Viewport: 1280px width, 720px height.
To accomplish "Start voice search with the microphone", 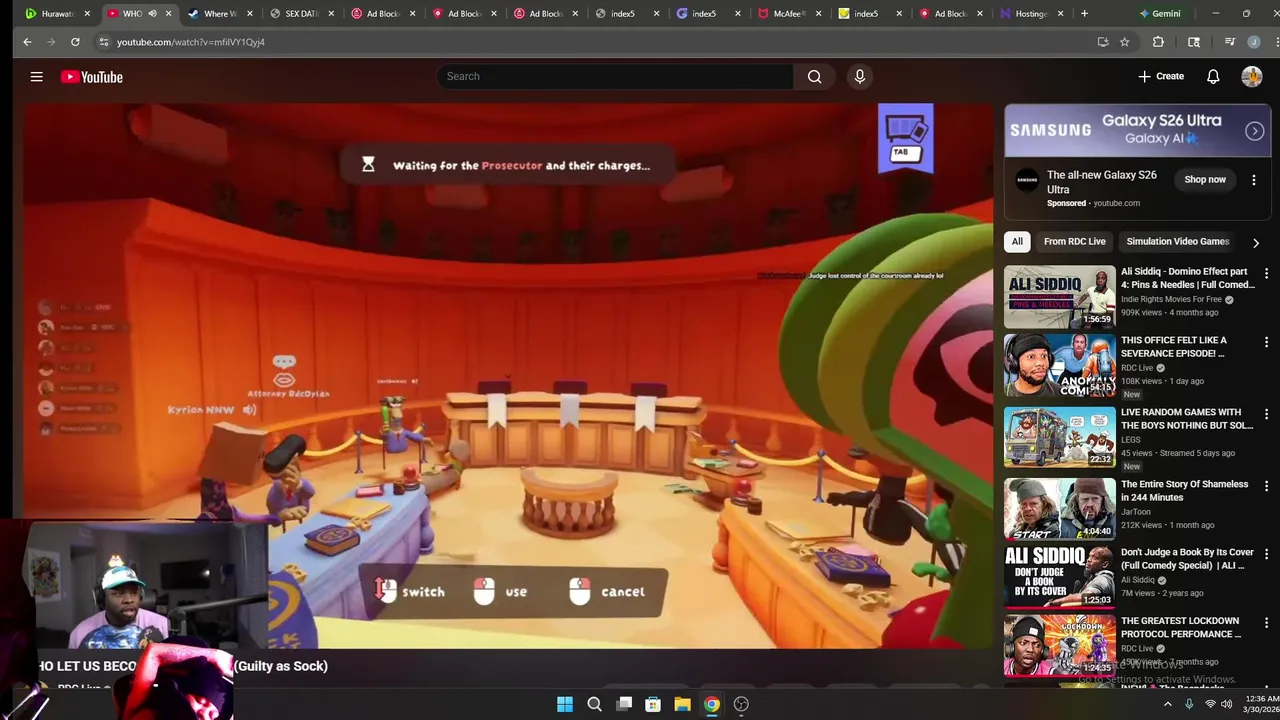I will click(859, 76).
